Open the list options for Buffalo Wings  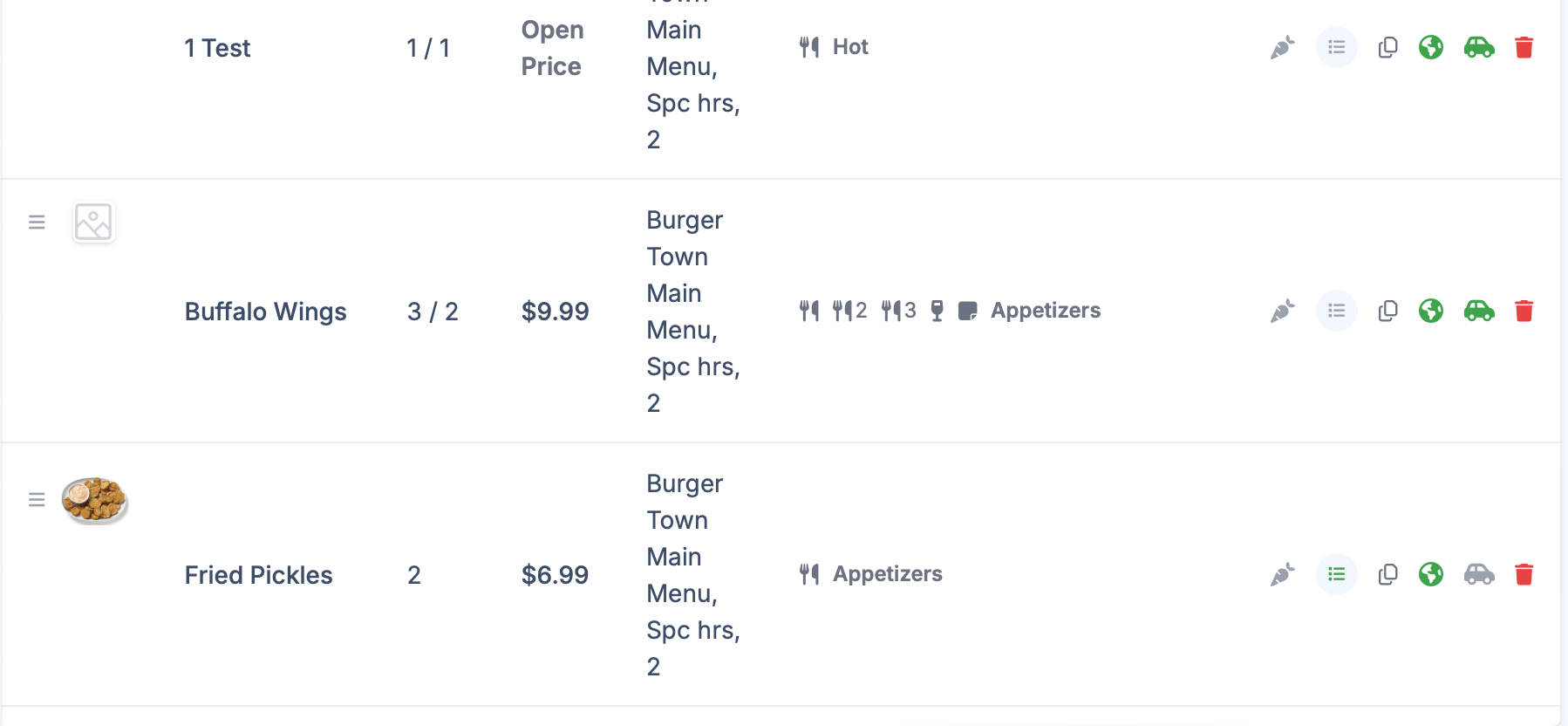tap(1336, 311)
